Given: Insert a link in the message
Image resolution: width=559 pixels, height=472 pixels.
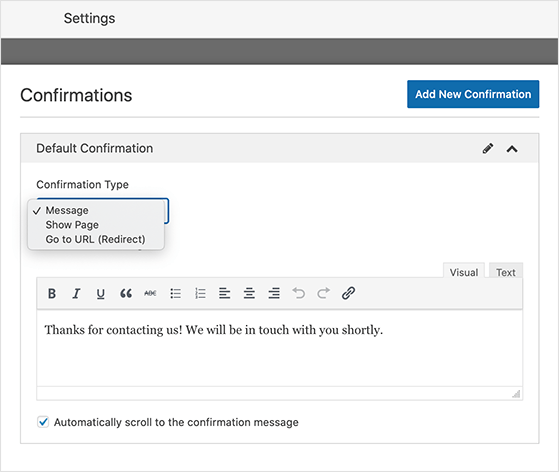Looking at the screenshot, I should (x=348, y=293).
